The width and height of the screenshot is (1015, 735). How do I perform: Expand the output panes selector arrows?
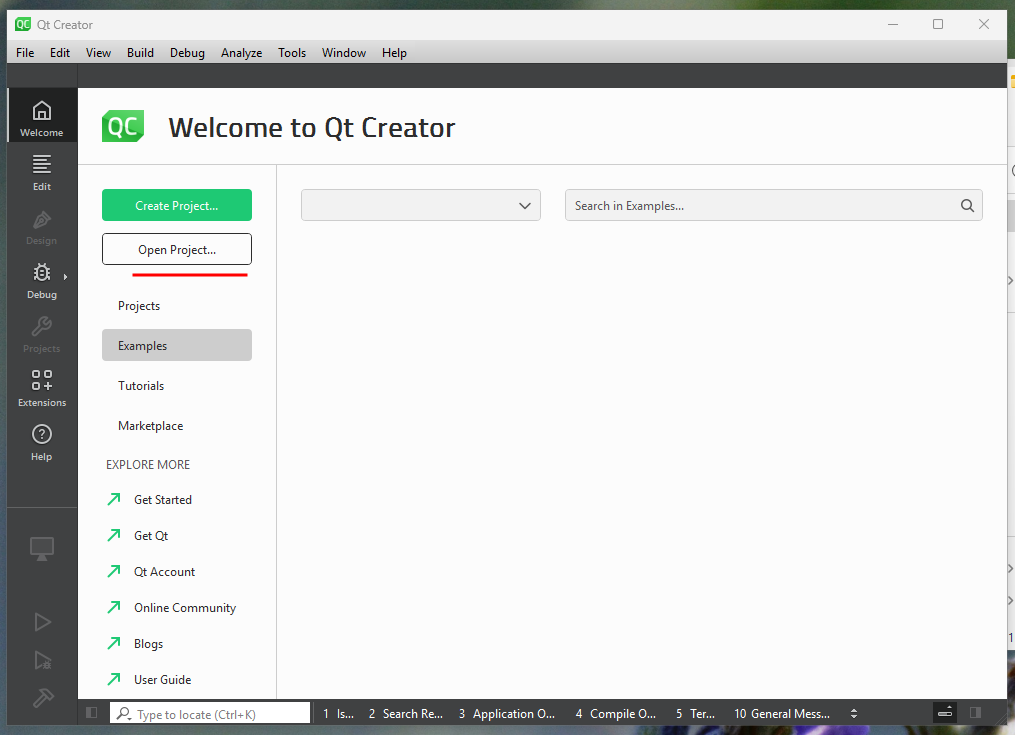pos(853,713)
